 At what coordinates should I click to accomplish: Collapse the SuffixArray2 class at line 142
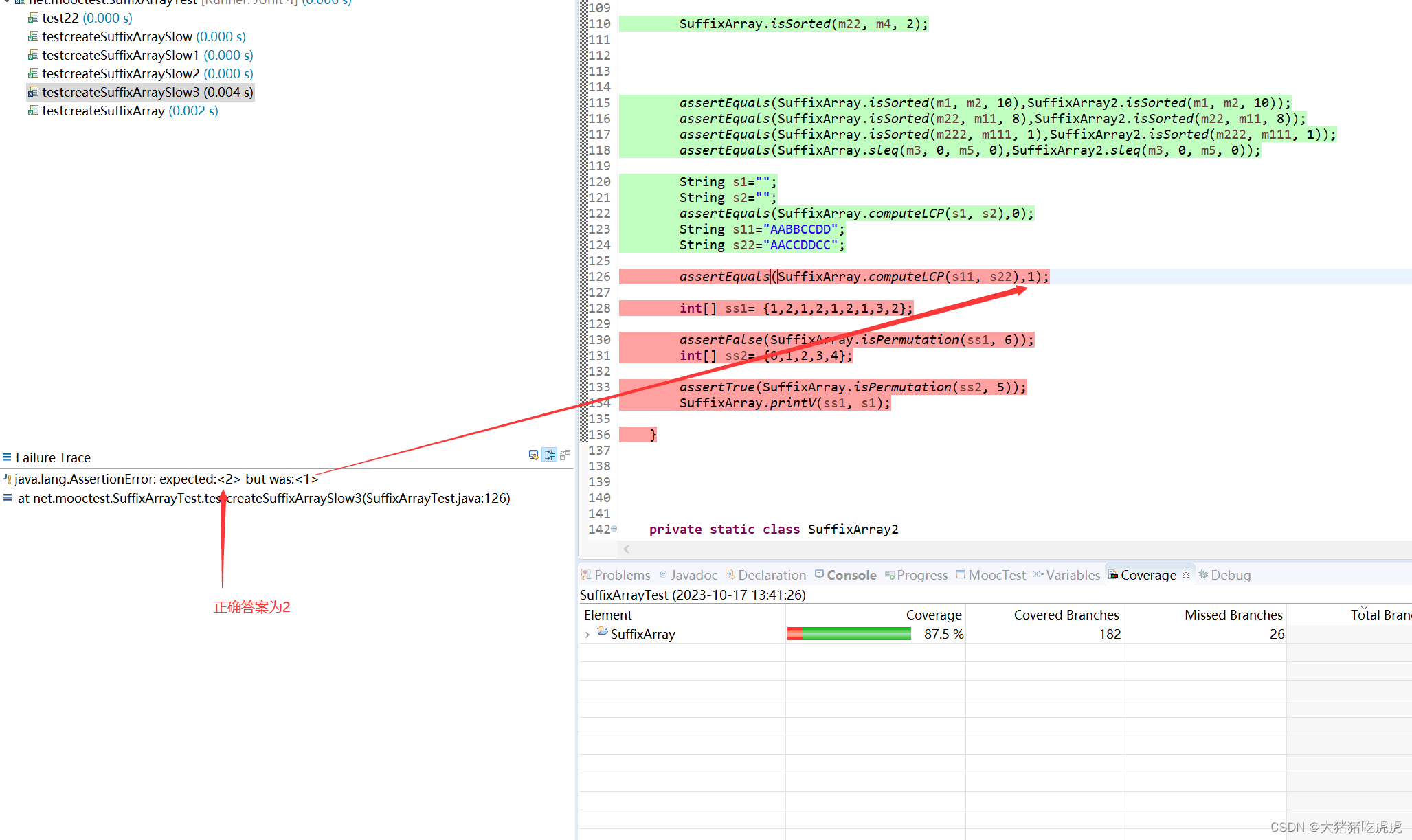pos(614,528)
